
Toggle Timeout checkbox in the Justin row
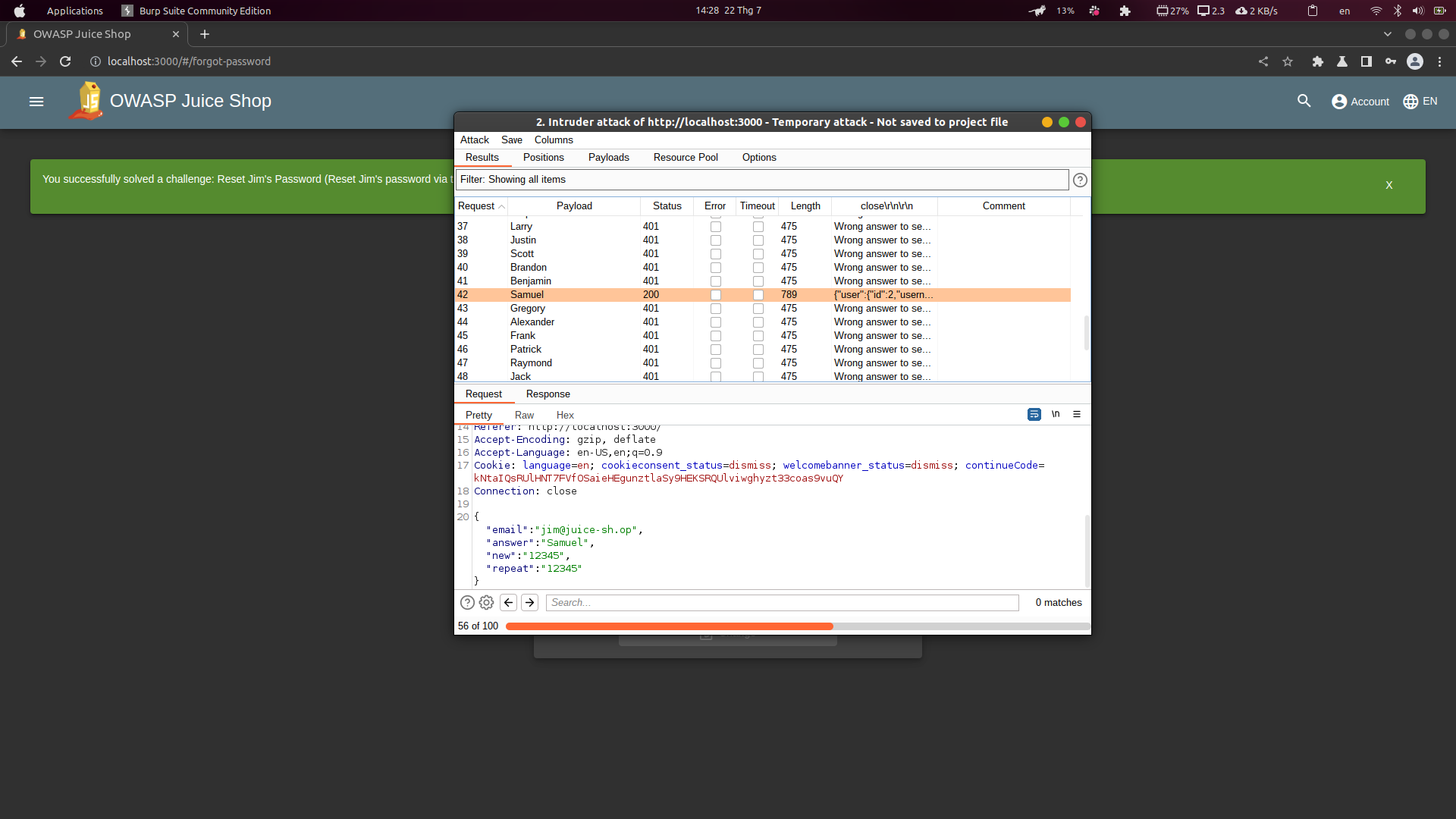click(758, 240)
